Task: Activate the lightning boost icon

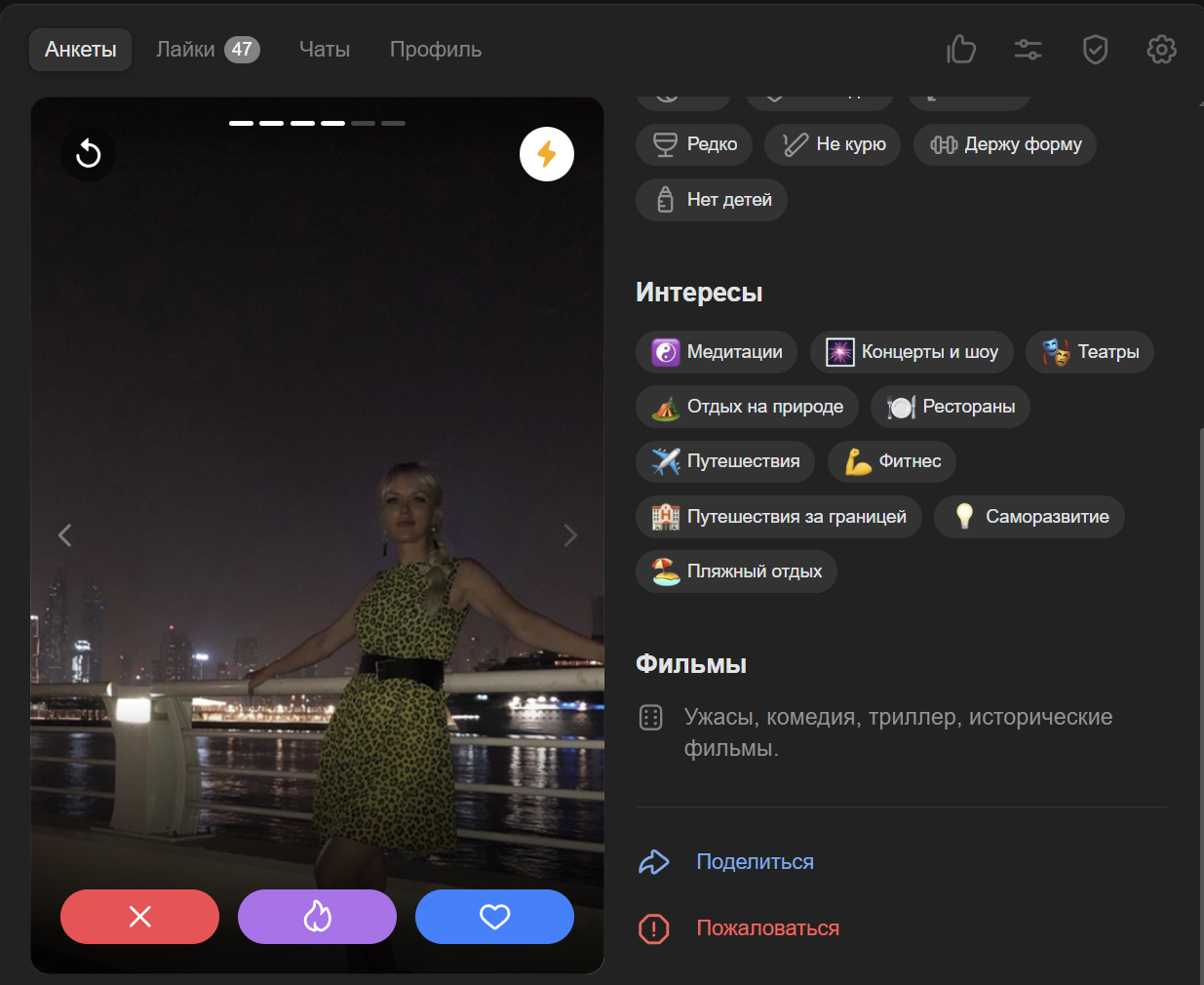Action: coord(546,154)
